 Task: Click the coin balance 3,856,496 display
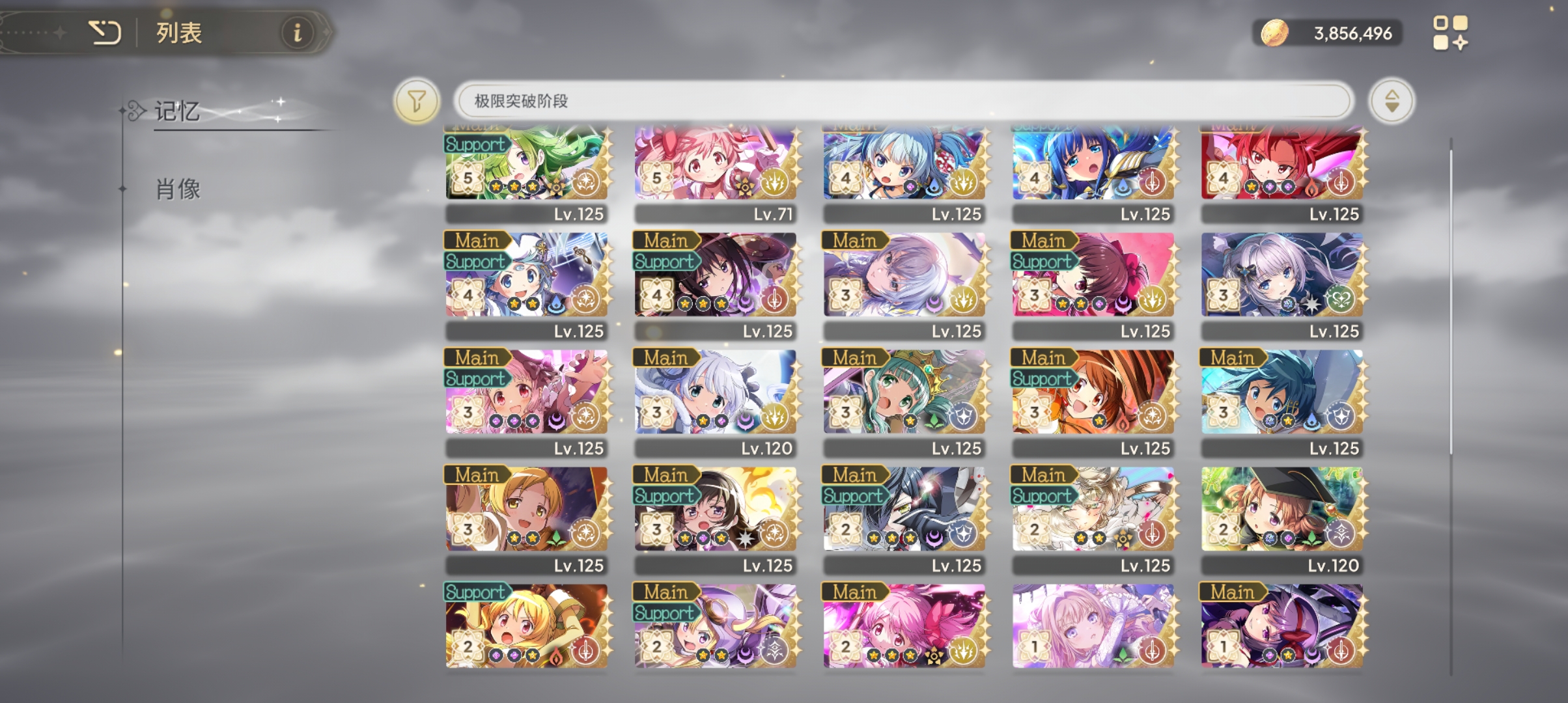pyautogui.click(x=1352, y=33)
